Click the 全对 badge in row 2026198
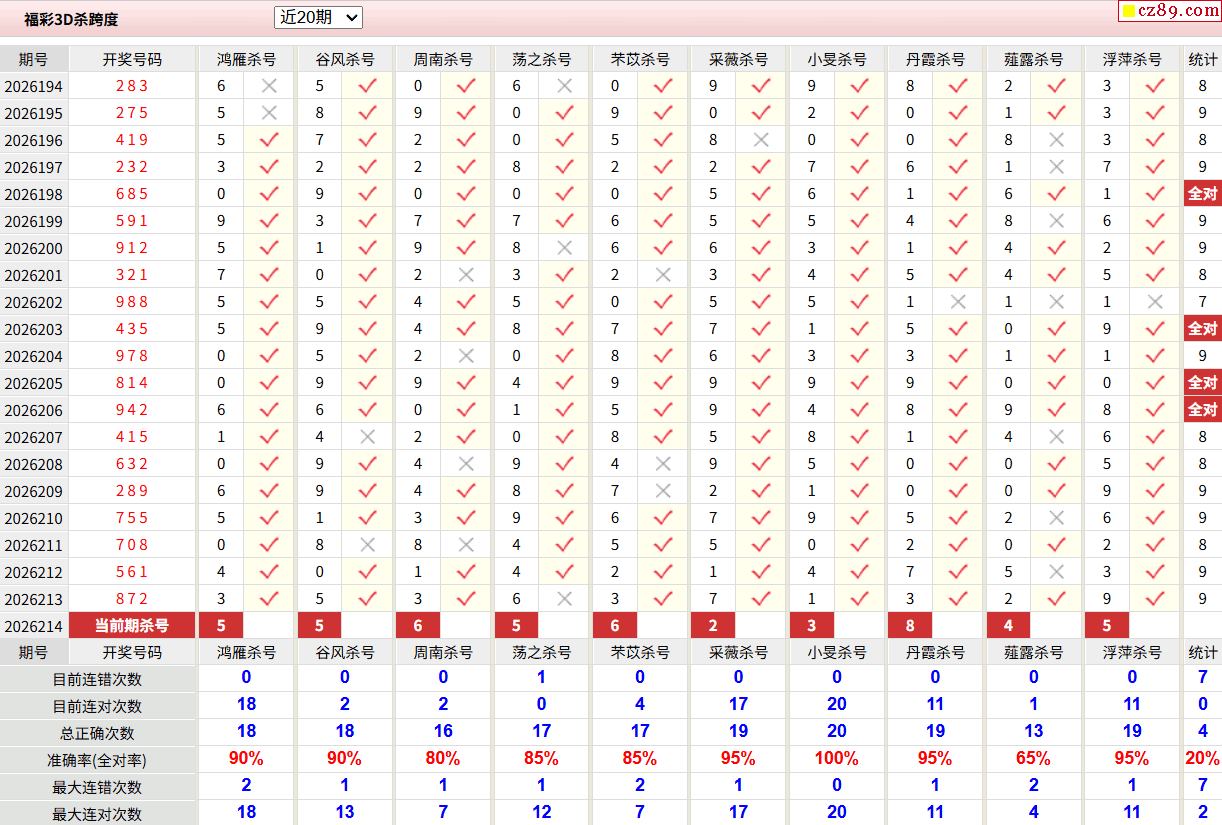This screenshot has width=1222, height=825. click(x=1202, y=194)
